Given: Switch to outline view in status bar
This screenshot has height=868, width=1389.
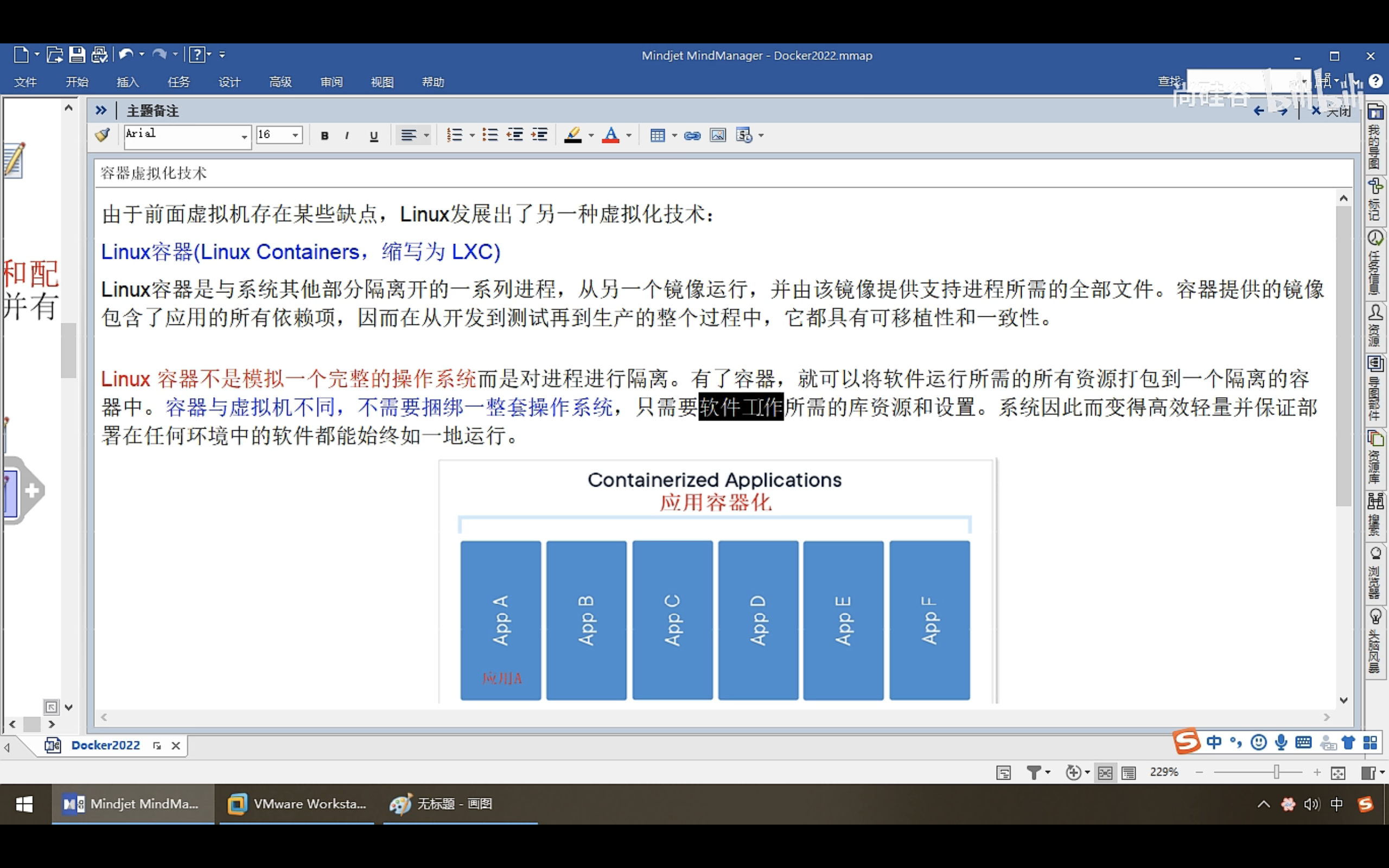Looking at the screenshot, I should click(1129, 773).
